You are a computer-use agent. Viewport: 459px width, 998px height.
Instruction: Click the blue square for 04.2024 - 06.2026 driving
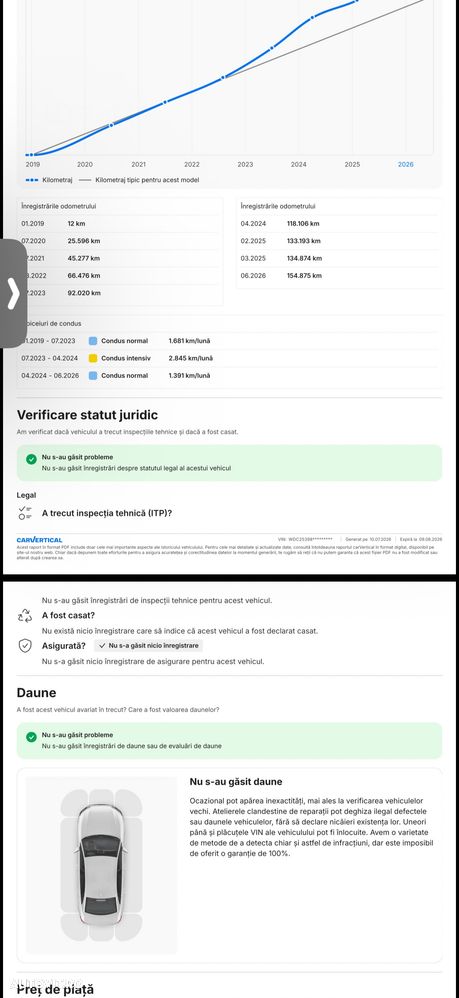[93, 376]
